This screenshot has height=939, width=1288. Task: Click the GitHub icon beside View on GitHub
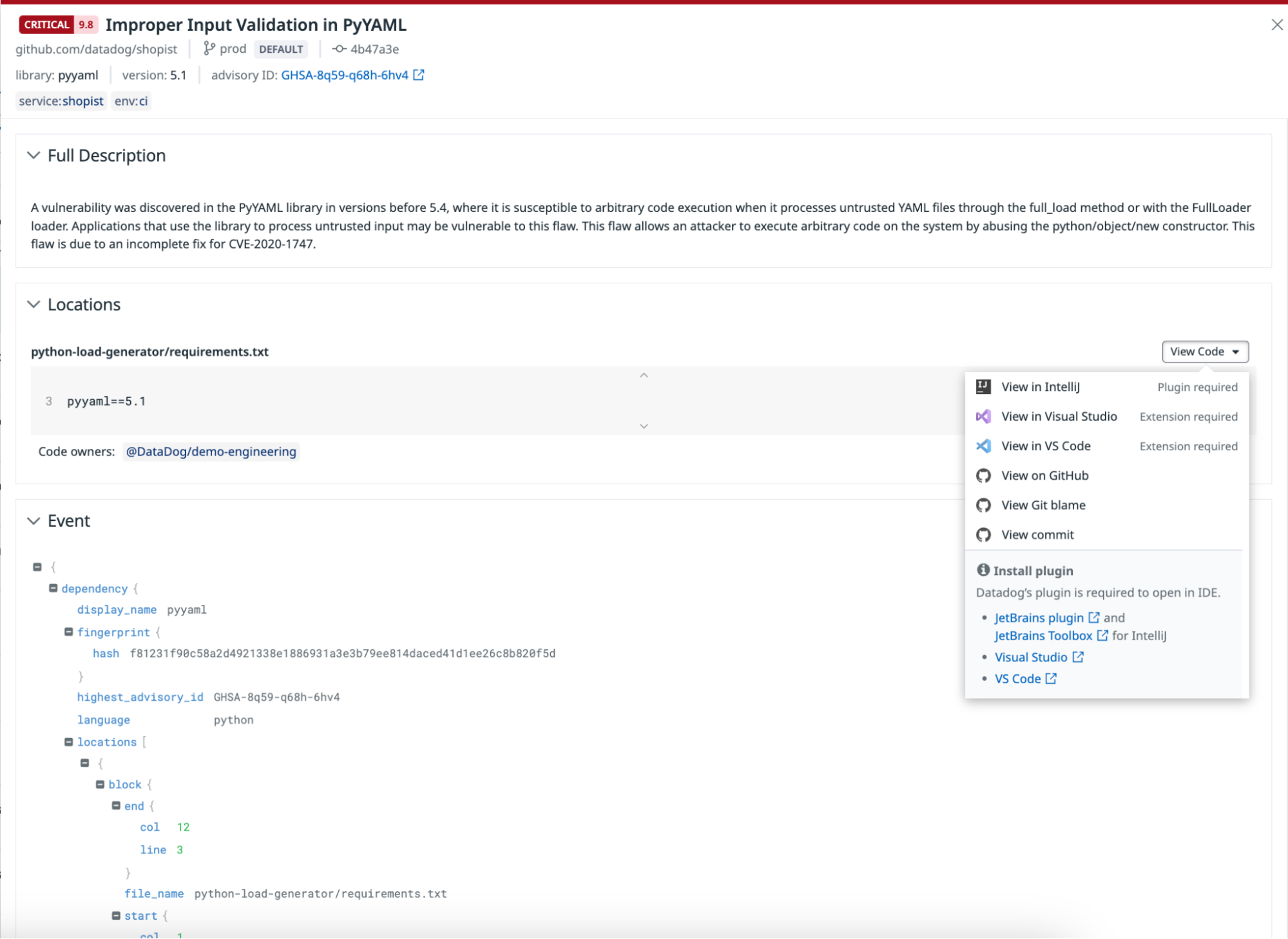point(983,476)
